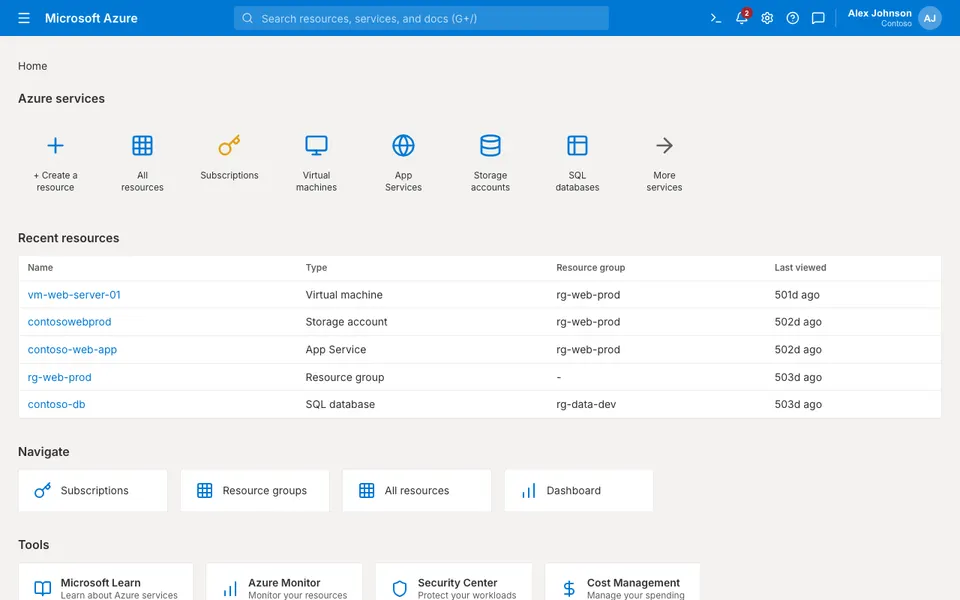This screenshot has width=960, height=600.
Task: Open contosowebprod storage account link
Action: click(x=69, y=321)
